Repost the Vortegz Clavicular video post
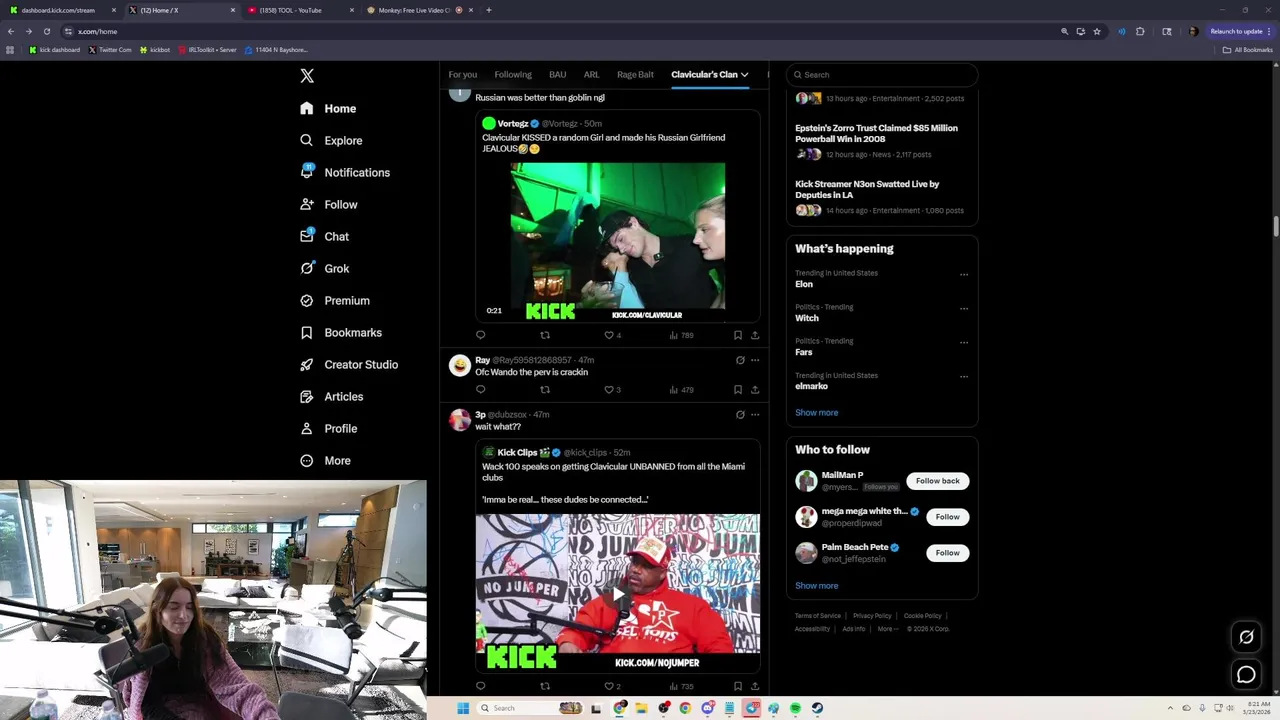 point(545,335)
